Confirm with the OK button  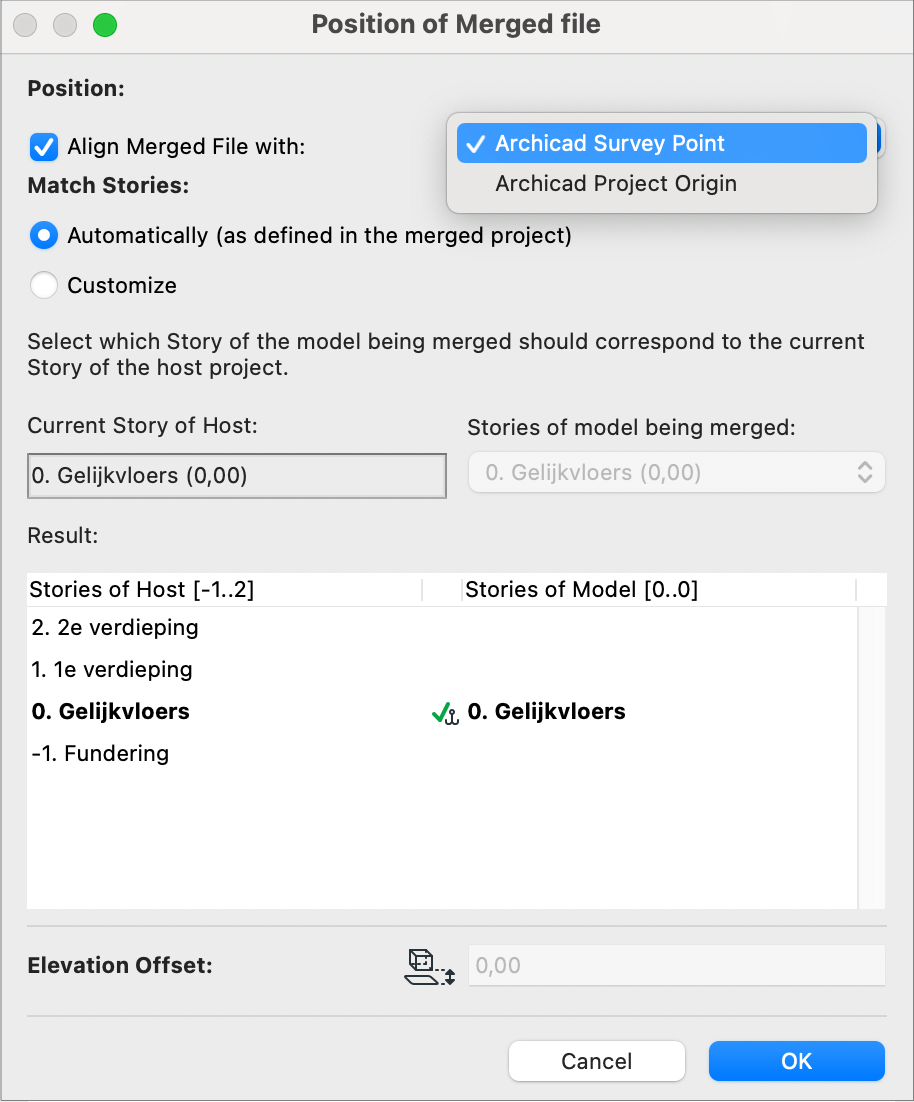[796, 1061]
